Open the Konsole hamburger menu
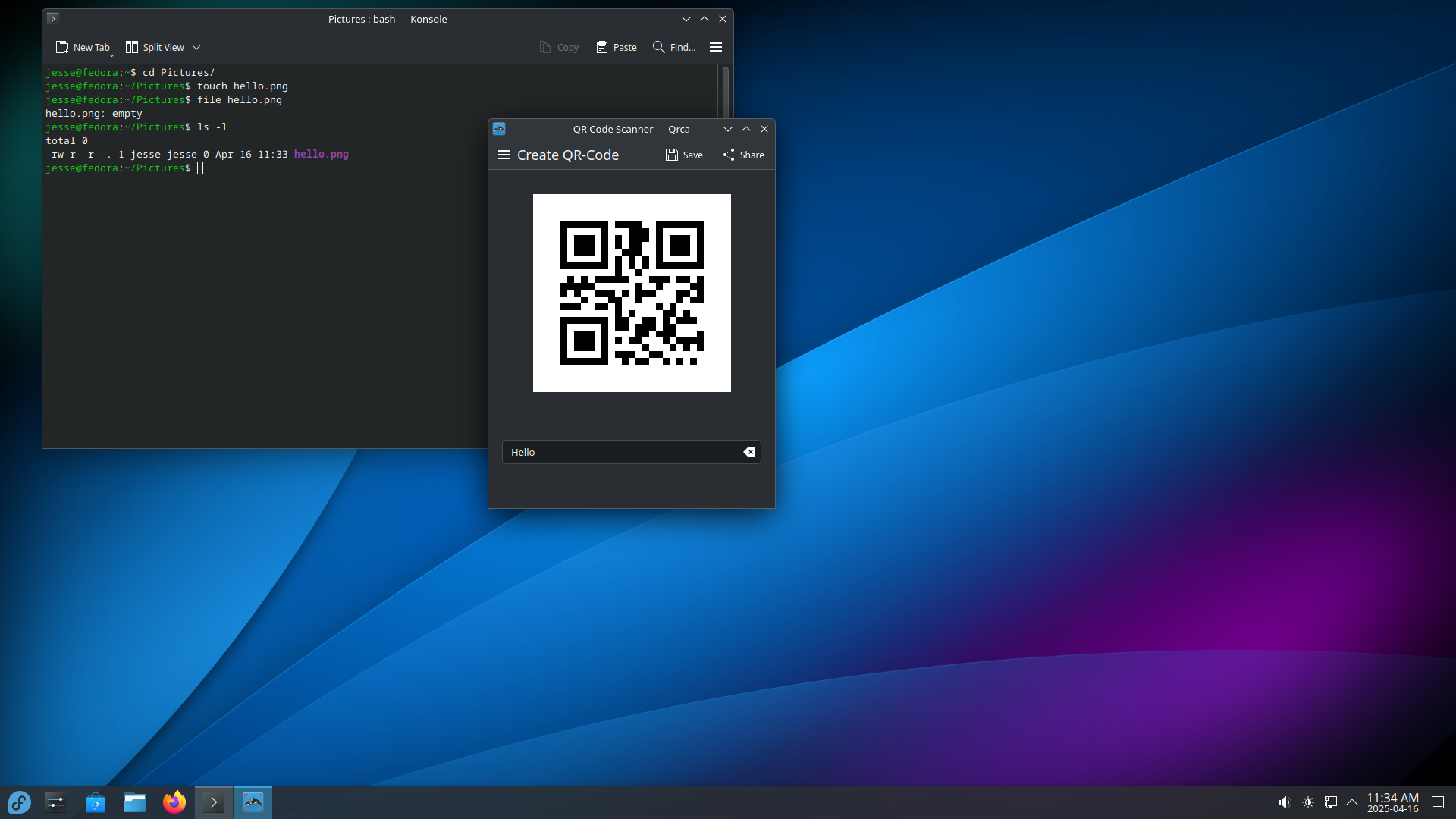 pyautogui.click(x=716, y=47)
